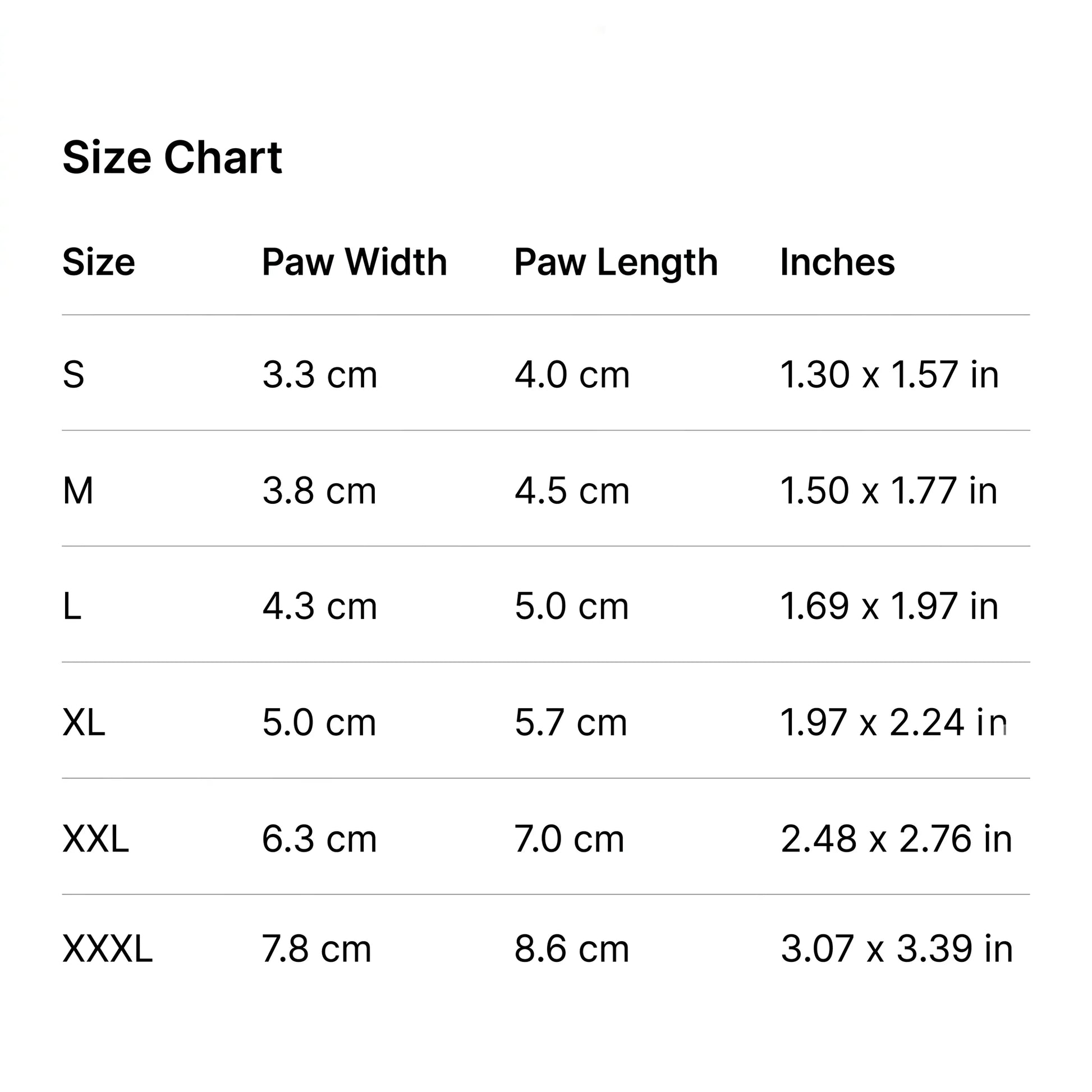The height and width of the screenshot is (1092, 1092).
Task: Click the 6.3 cm paw width value
Action: click(x=319, y=838)
